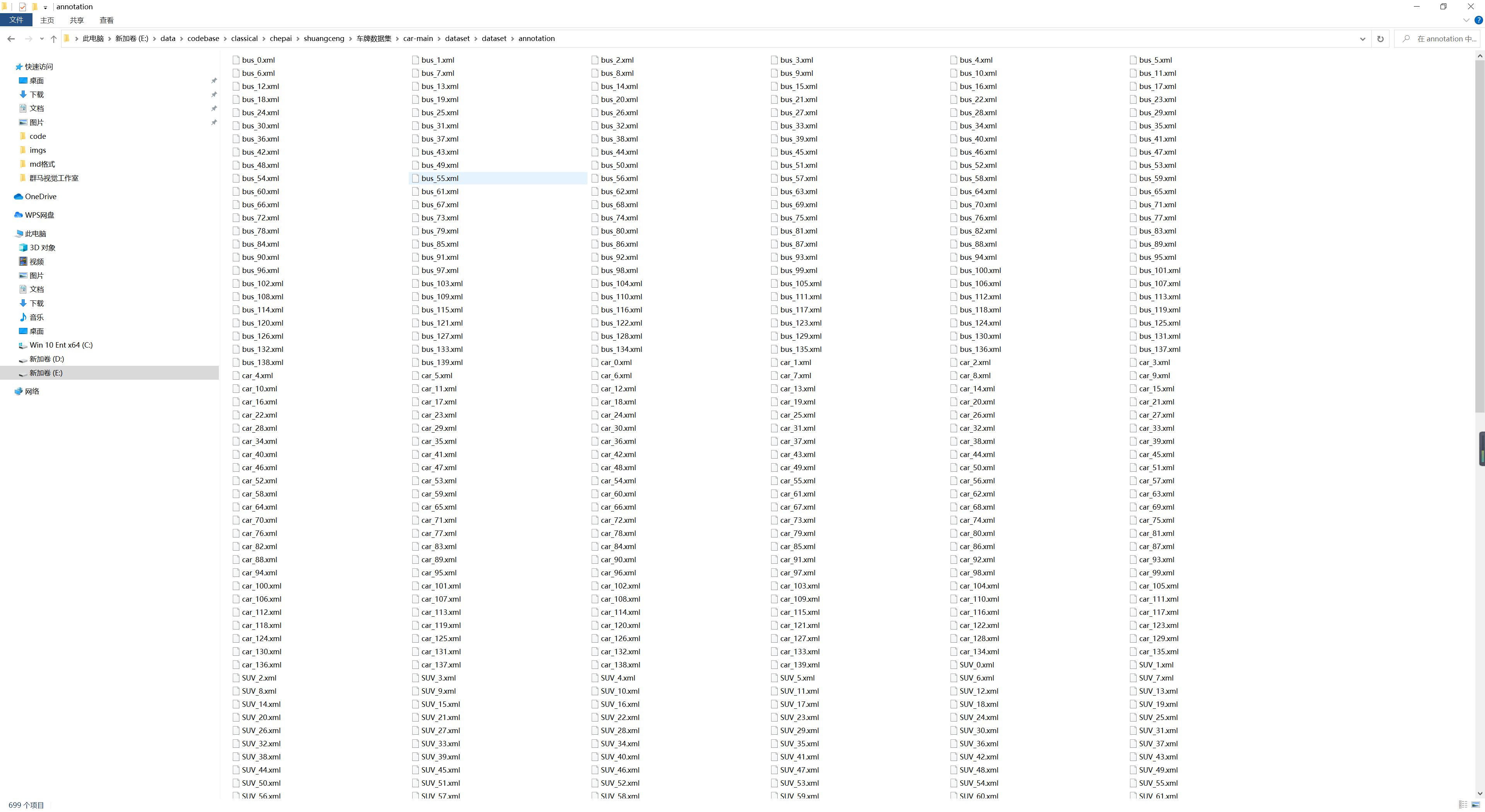1485x812 pixels.
Task: Click the Properties quick access icon
Action: click(22, 7)
